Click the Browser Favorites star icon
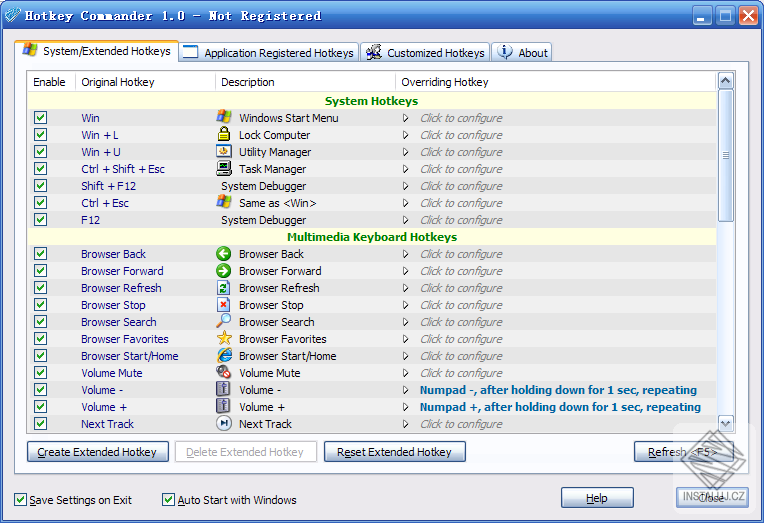This screenshot has height=523, width=764. (224, 338)
